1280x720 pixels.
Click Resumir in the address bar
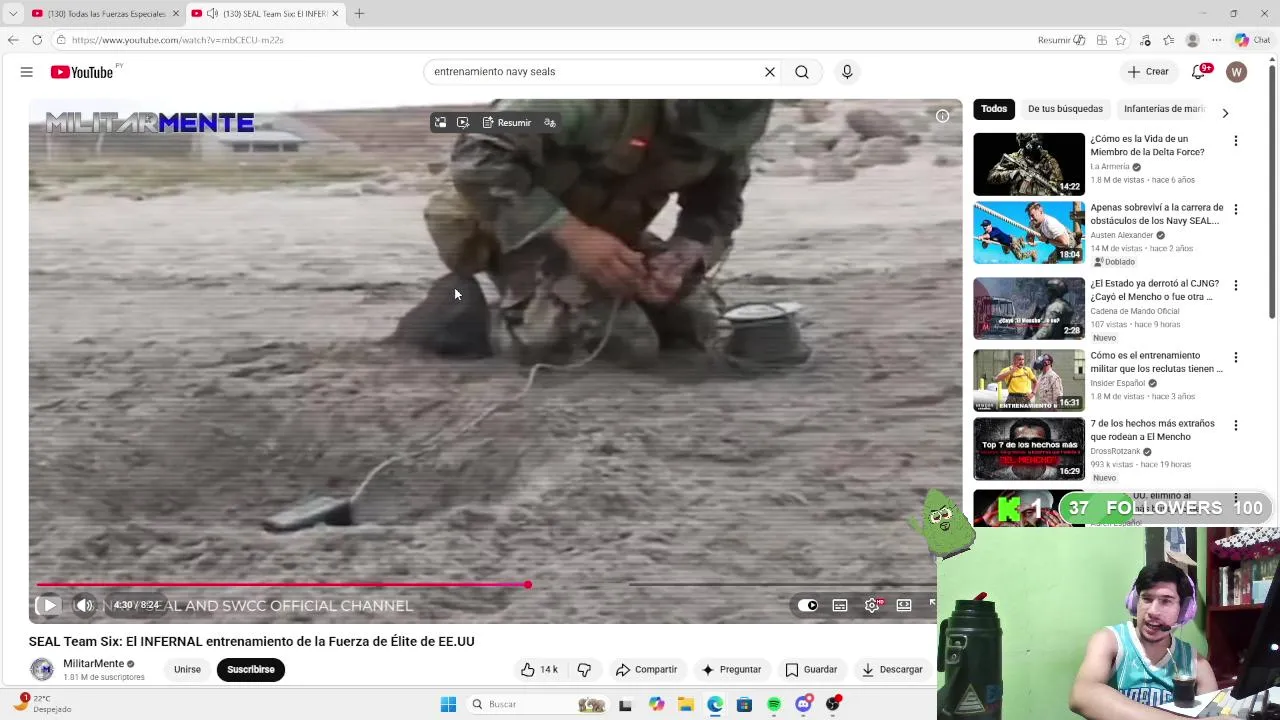(1061, 40)
